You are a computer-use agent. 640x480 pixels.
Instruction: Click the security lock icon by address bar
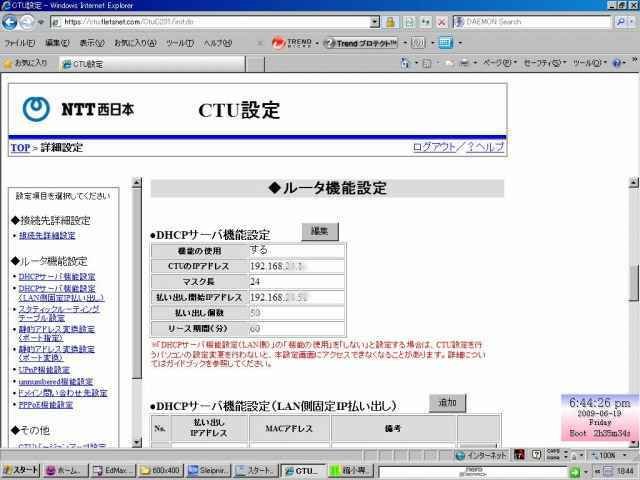[390, 22]
